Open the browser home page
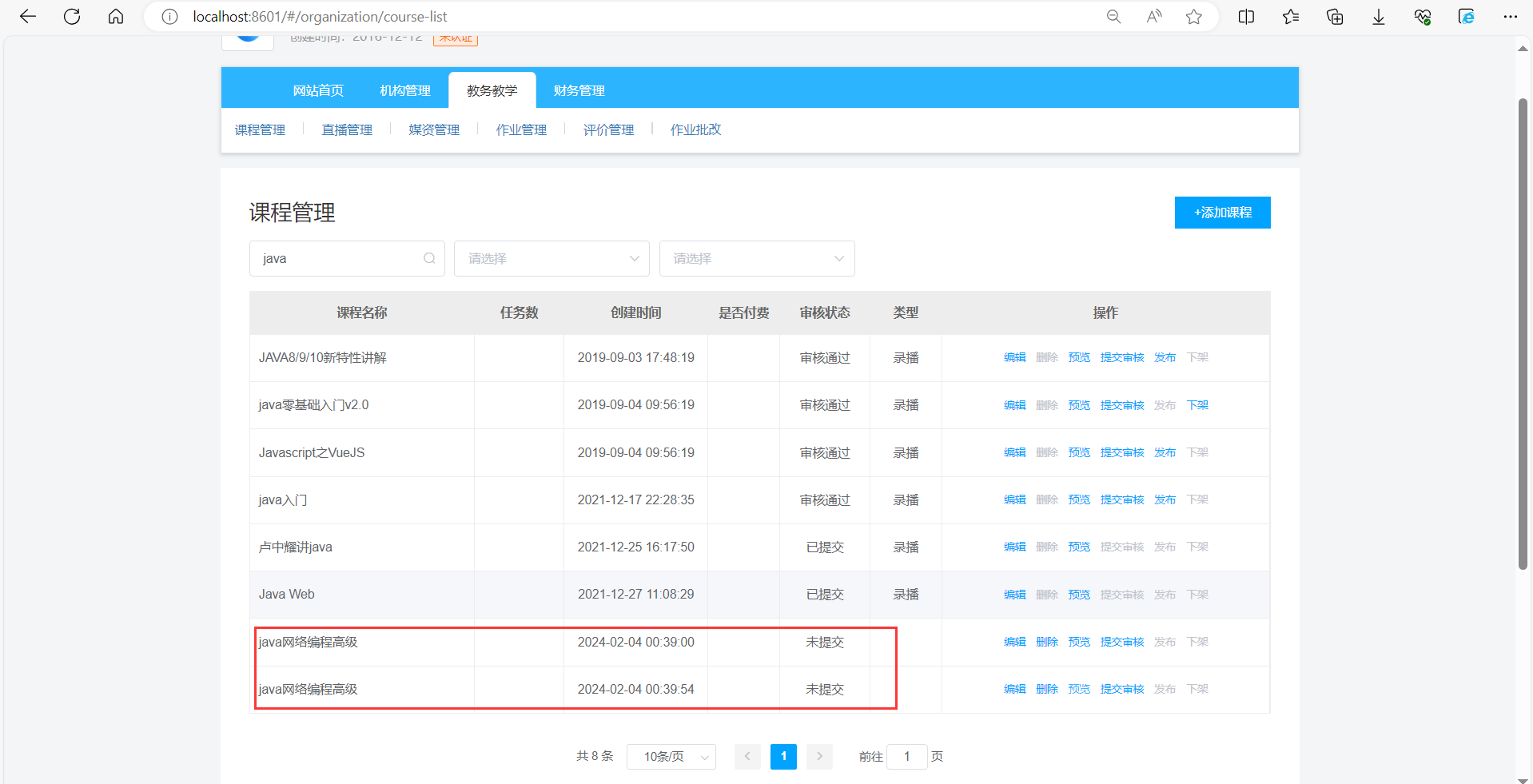 [x=116, y=17]
